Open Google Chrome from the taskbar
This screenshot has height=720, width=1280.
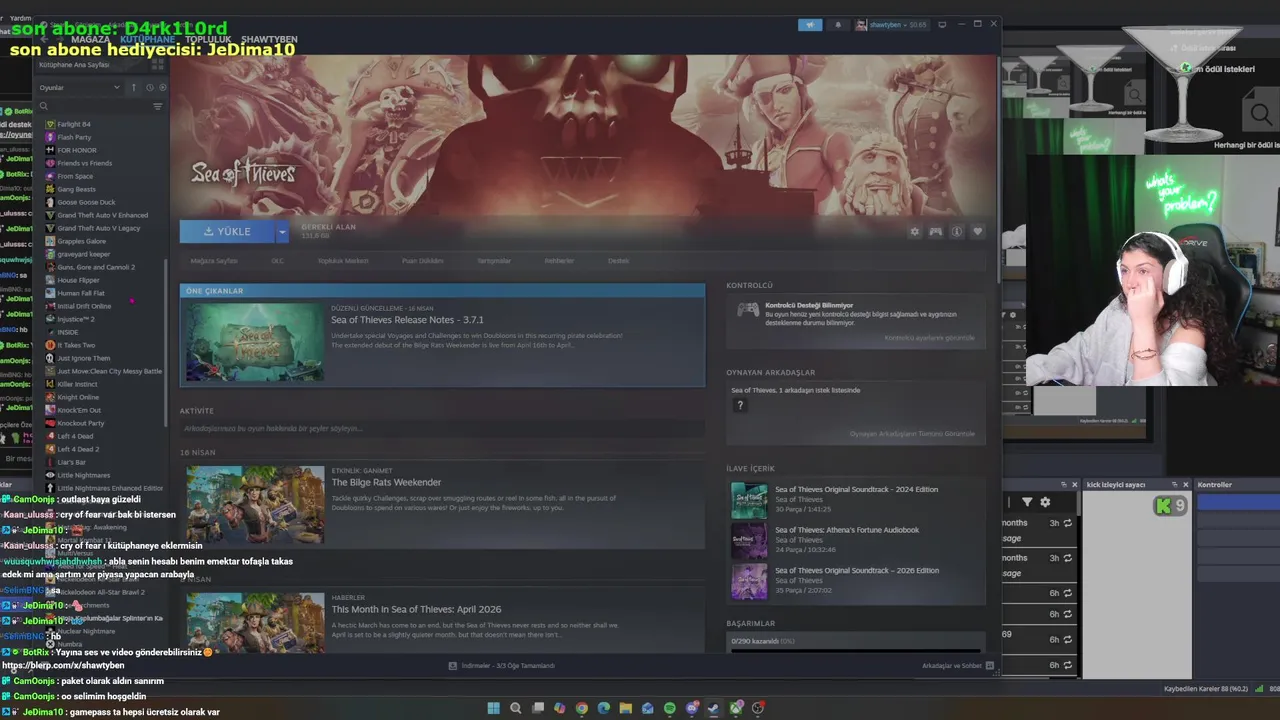581,708
